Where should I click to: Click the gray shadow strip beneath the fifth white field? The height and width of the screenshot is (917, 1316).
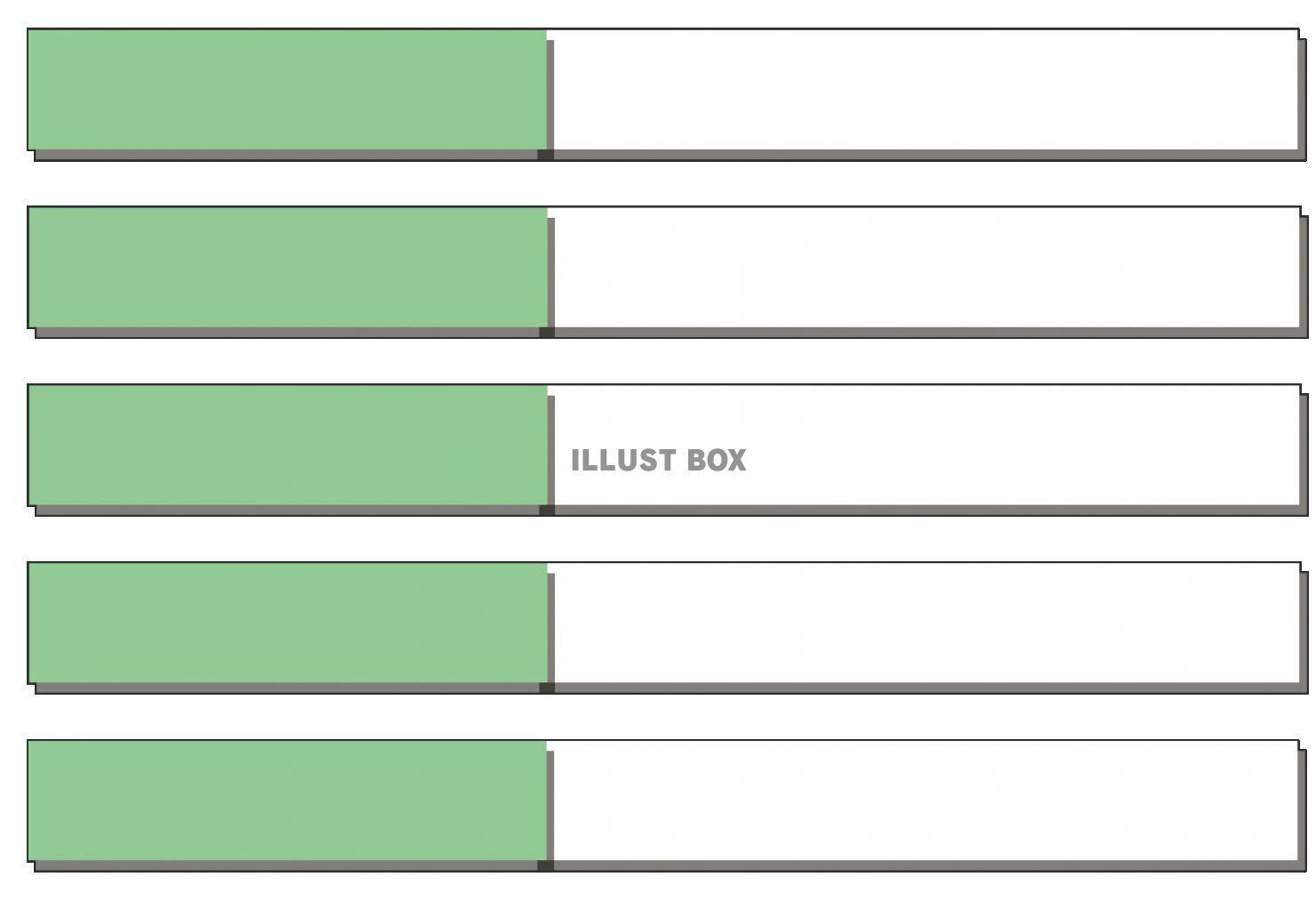pyautogui.click(x=930, y=866)
